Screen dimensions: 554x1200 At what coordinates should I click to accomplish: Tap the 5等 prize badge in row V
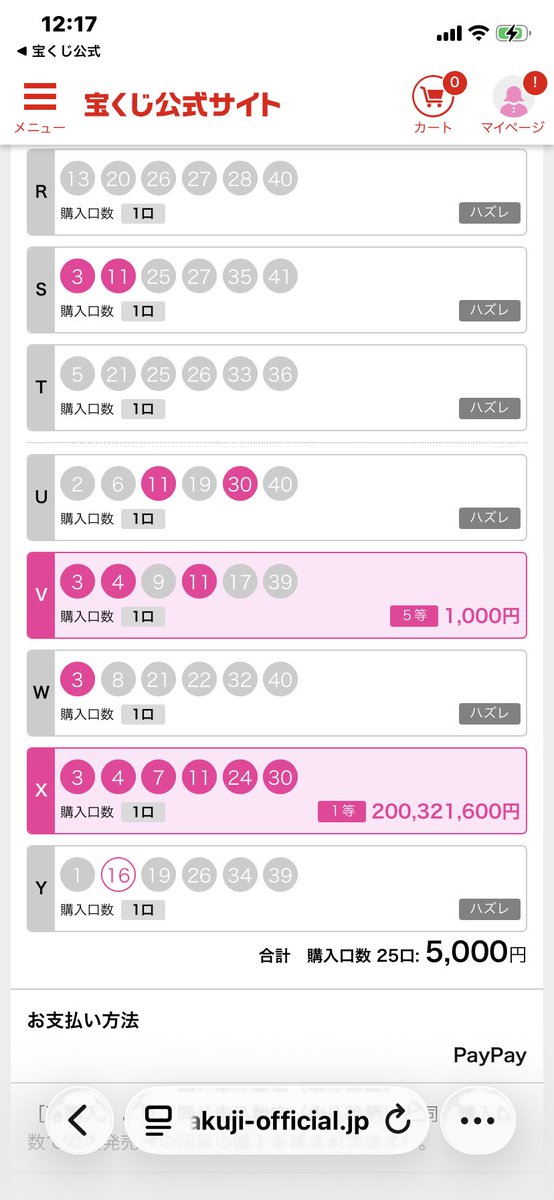click(x=414, y=616)
